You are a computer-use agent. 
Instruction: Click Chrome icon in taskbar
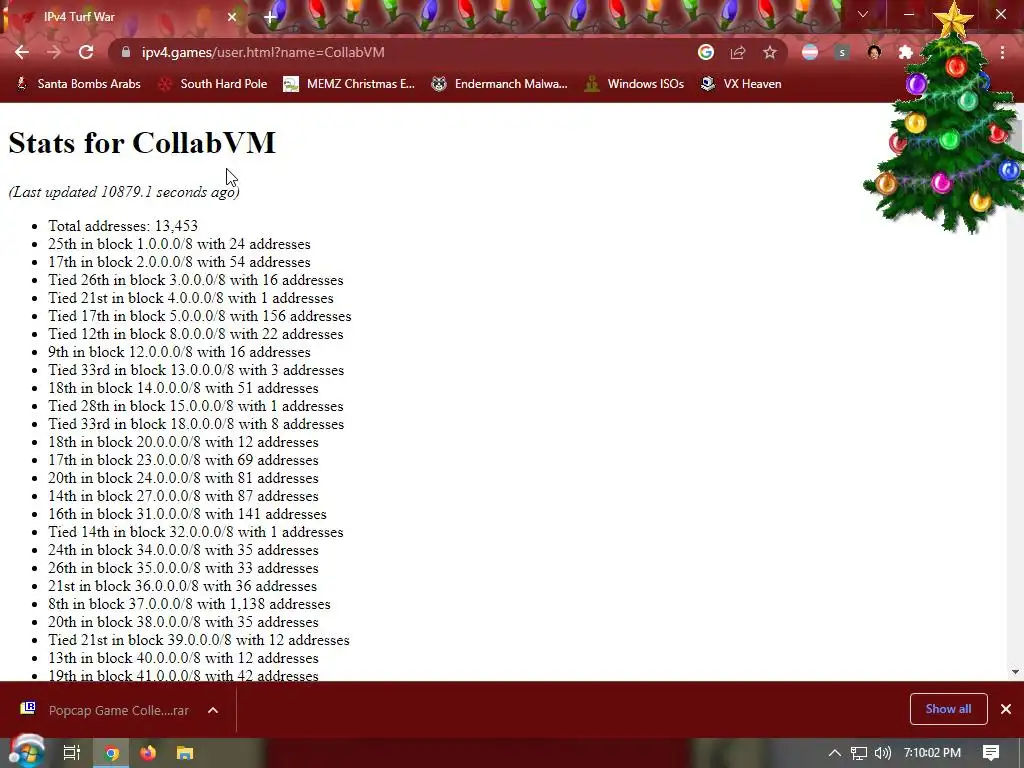click(x=112, y=753)
